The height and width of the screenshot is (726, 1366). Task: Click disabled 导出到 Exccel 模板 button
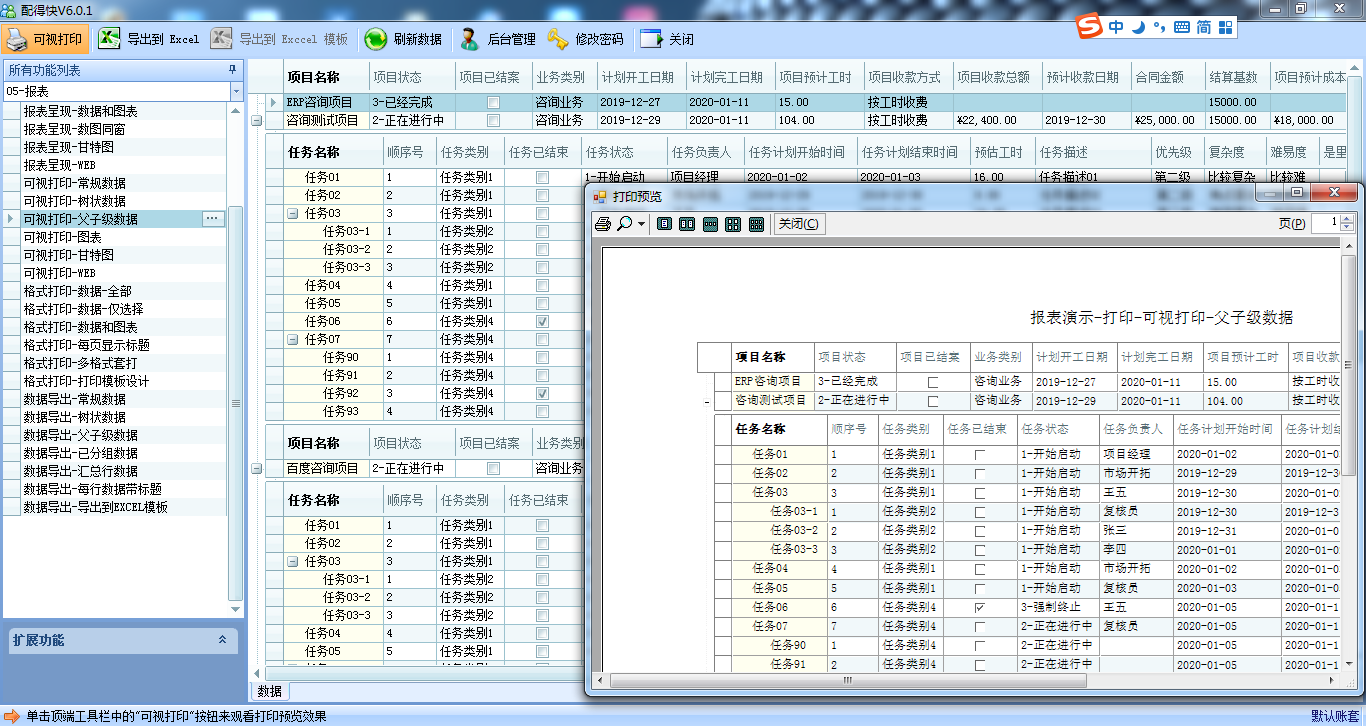[280, 39]
